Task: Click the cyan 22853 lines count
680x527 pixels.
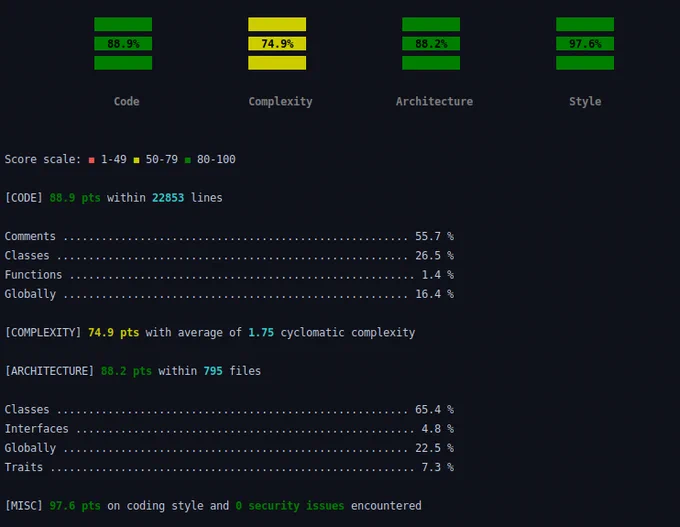Action: [x=168, y=198]
